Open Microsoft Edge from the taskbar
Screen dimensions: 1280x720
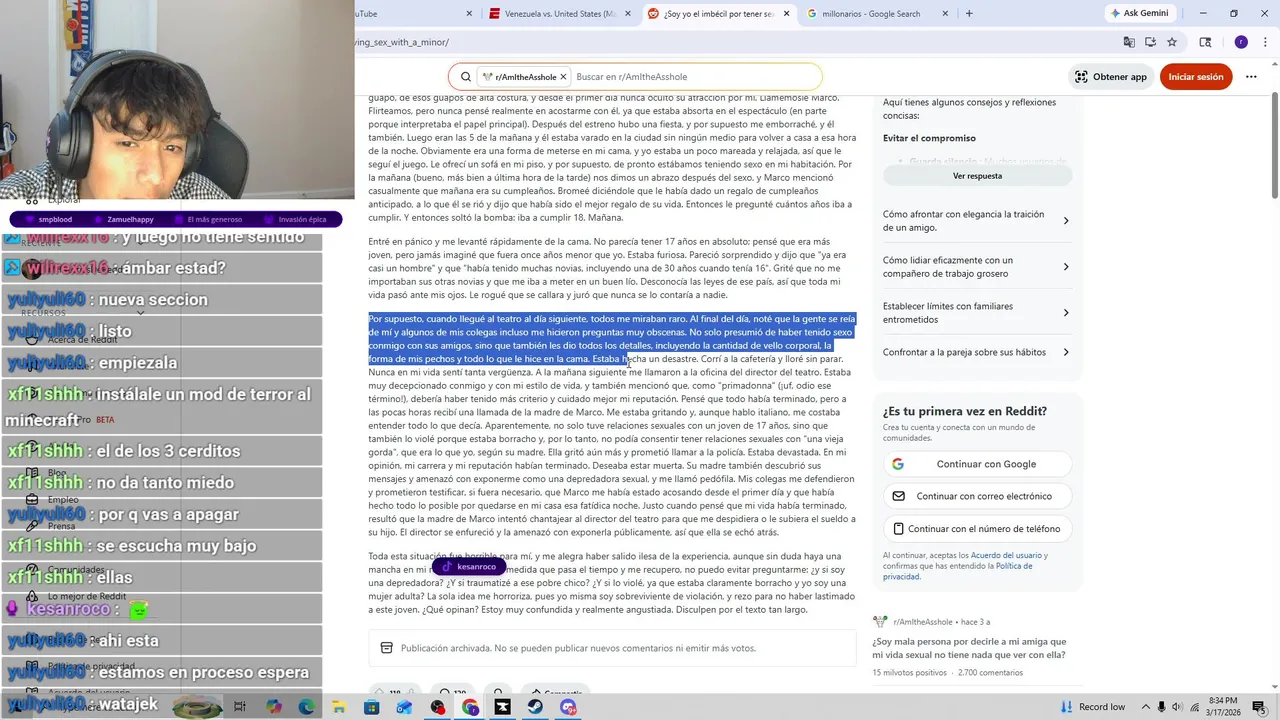tap(306, 707)
